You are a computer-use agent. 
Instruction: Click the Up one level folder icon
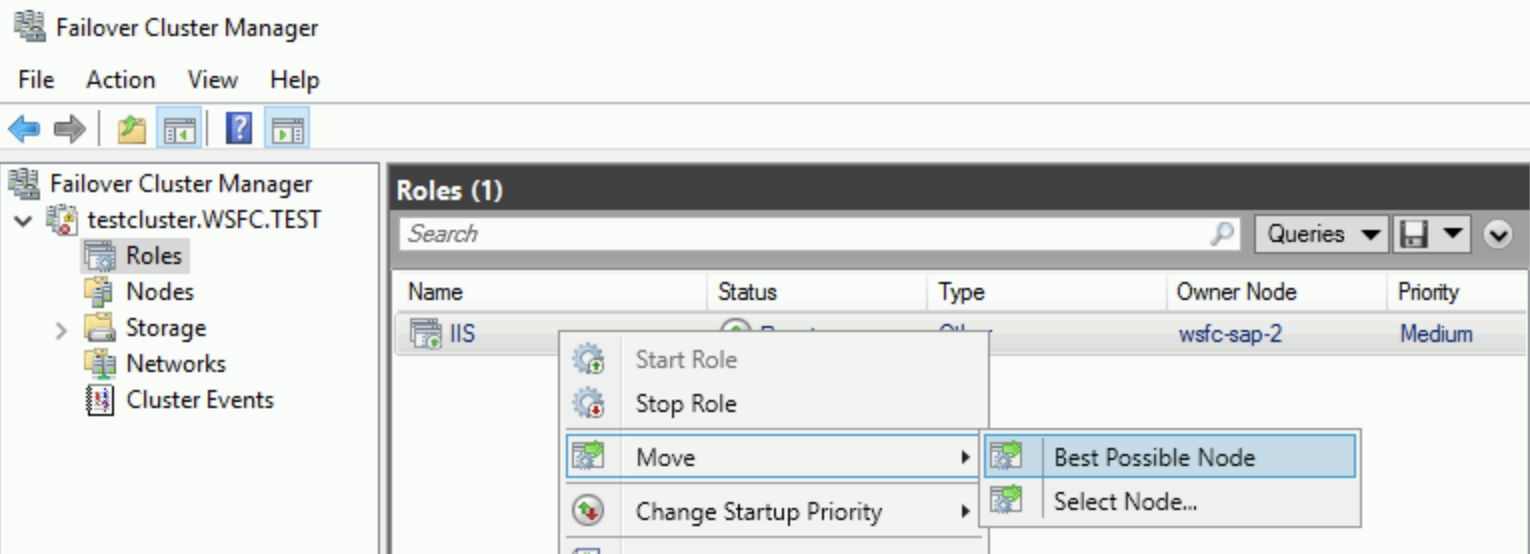(x=132, y=129)
